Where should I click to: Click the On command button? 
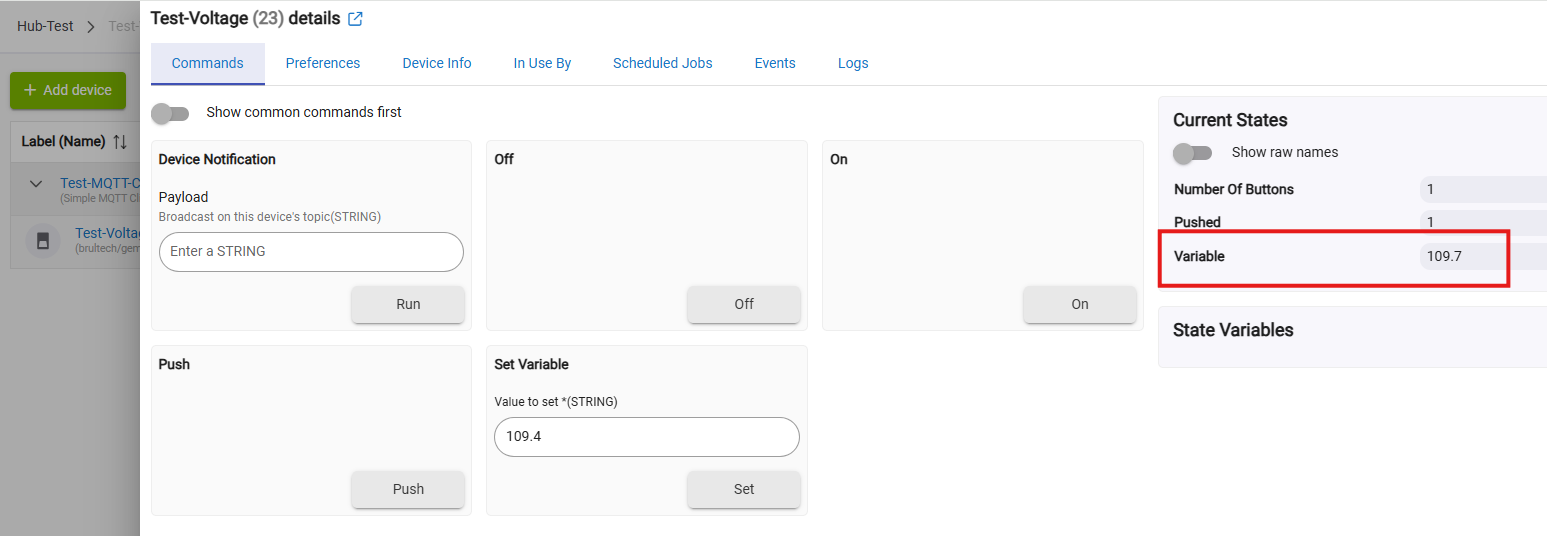click(1079, 304)
